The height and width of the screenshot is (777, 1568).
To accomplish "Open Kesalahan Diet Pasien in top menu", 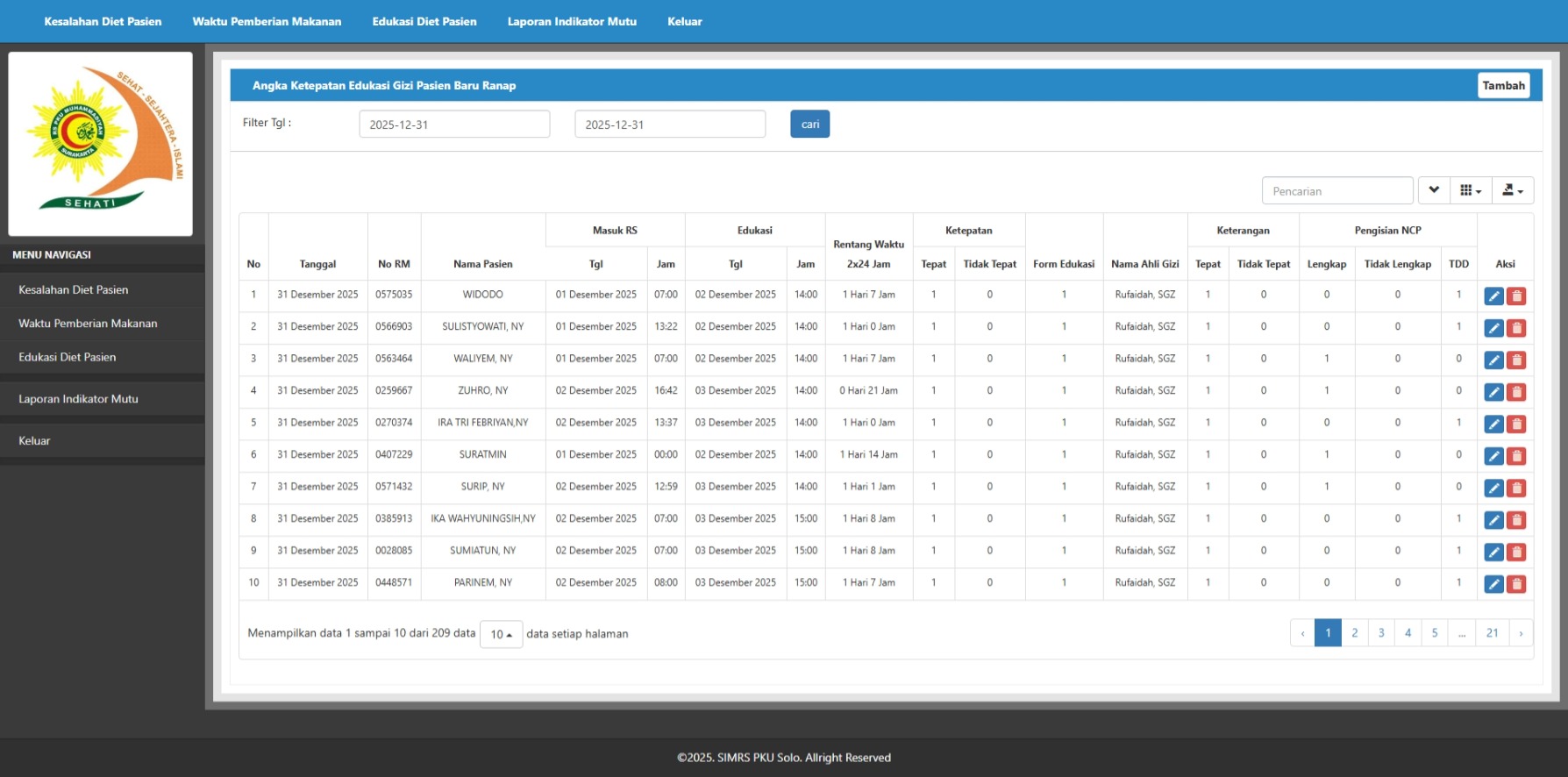I will [x=103, y=21].
